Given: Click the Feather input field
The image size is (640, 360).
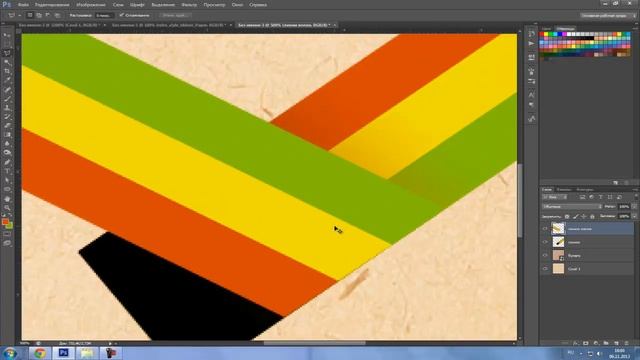Looking at the screenshot, I should pyautogui.click(x=104, y=15).
